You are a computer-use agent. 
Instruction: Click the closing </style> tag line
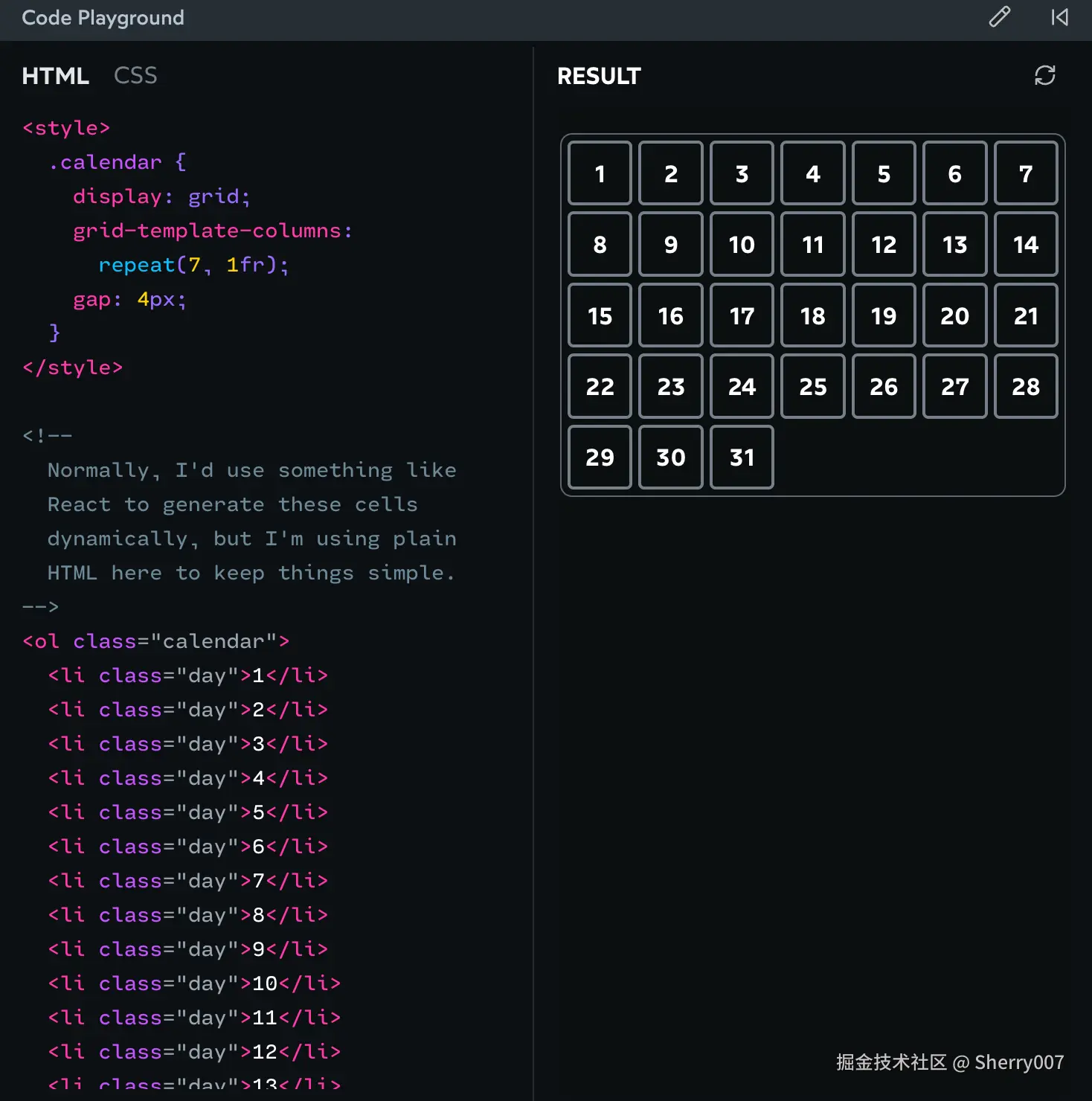[72, 367]
